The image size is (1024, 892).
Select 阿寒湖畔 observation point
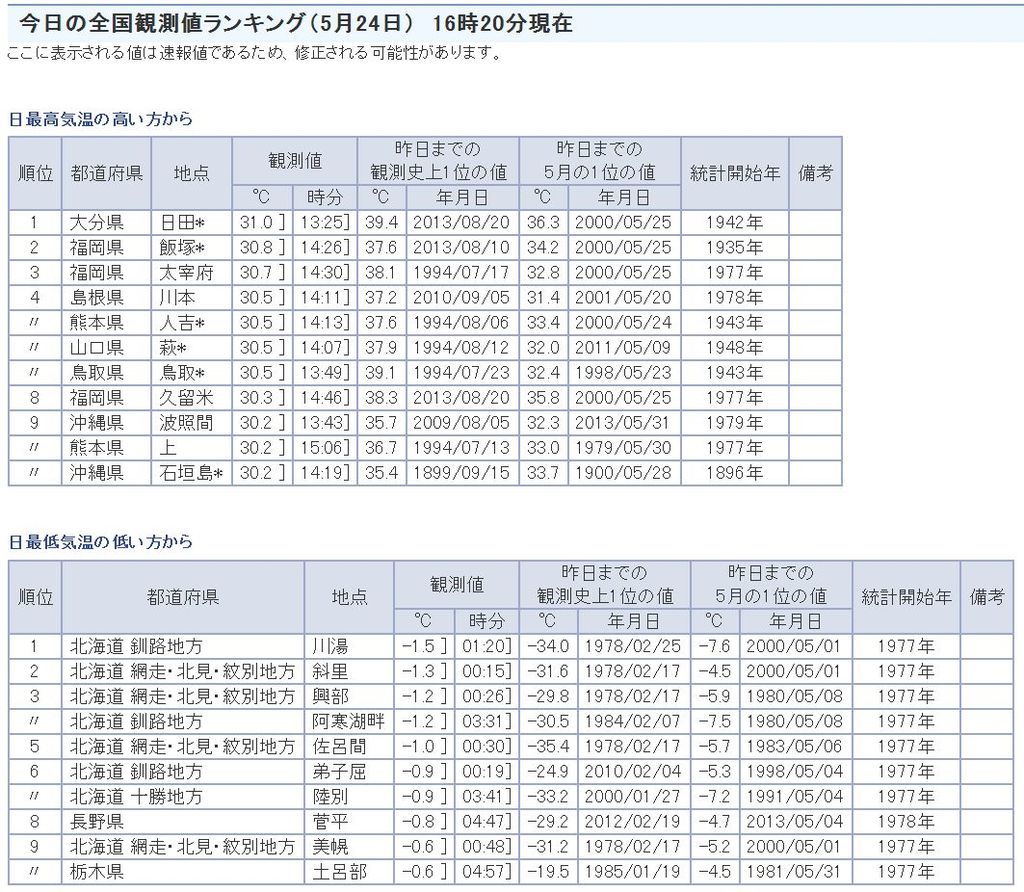348,722
